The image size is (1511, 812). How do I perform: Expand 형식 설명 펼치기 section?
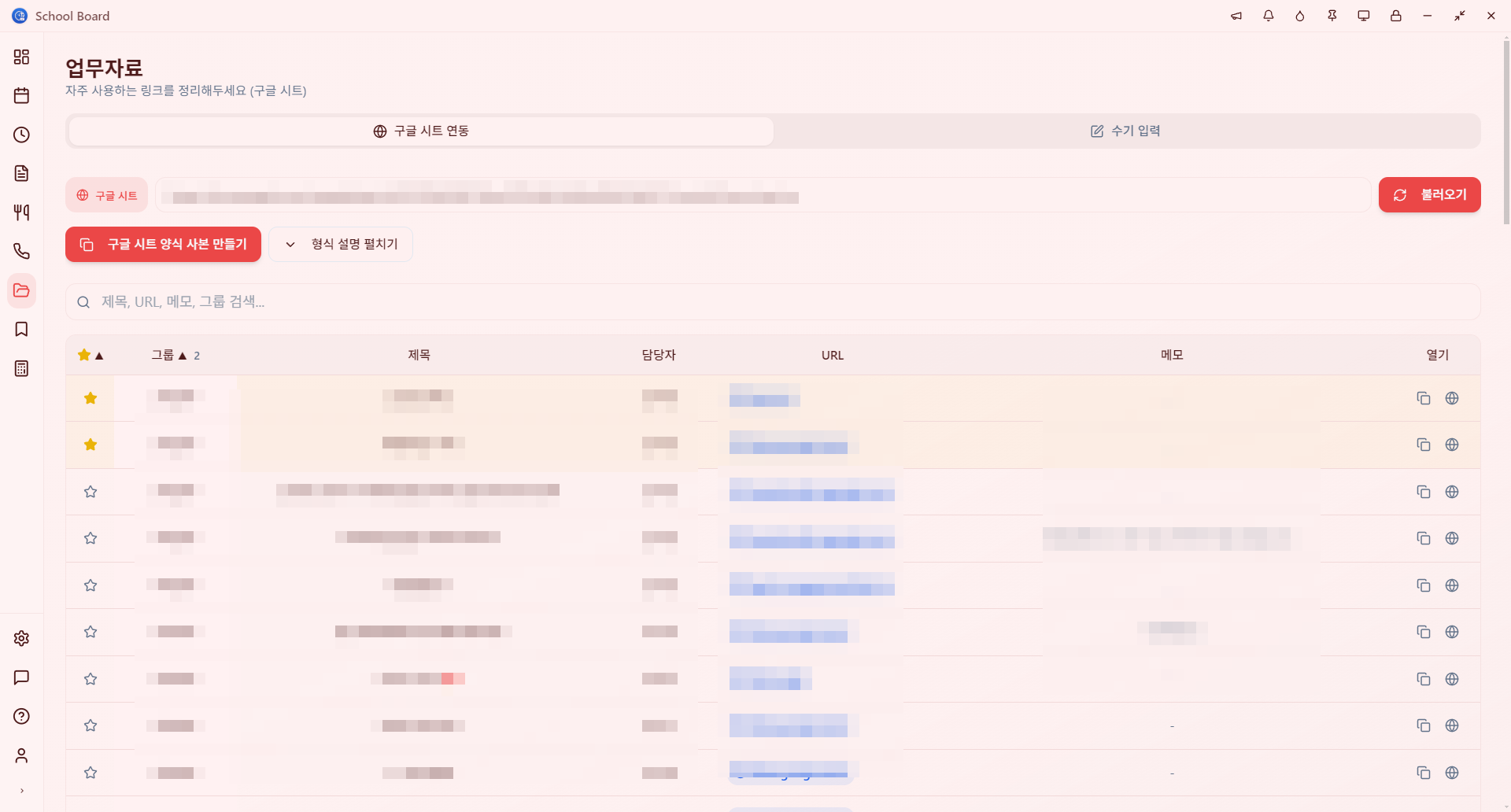pos(341,244)
